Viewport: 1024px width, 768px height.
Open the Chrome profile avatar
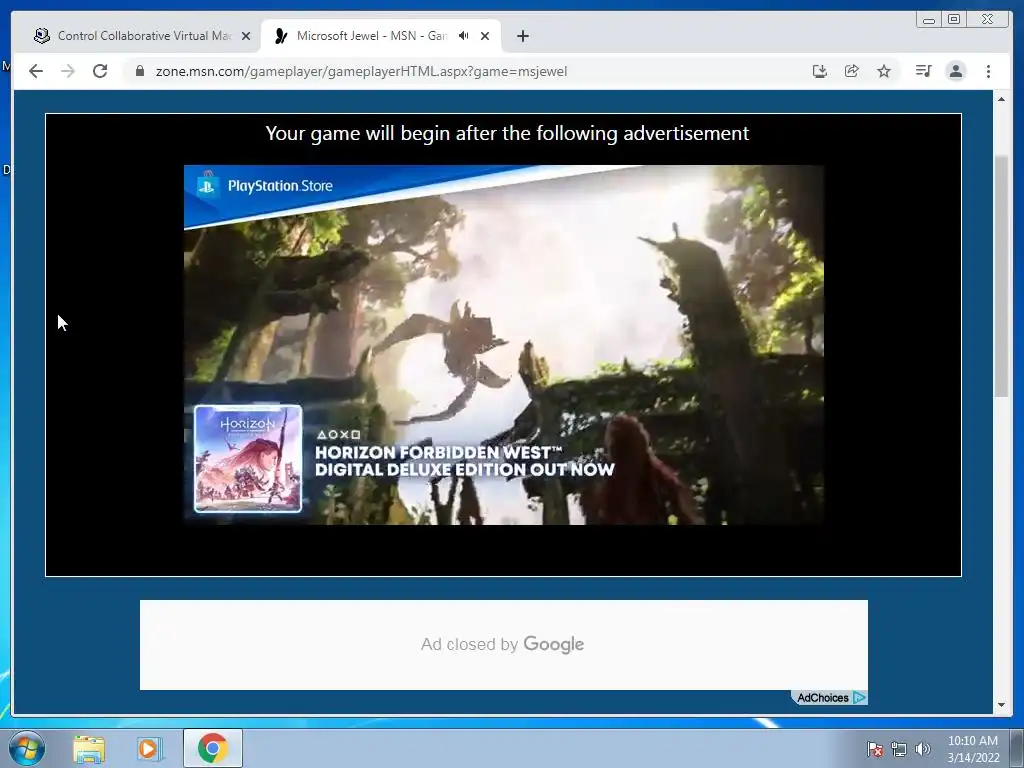coord(956,71)
